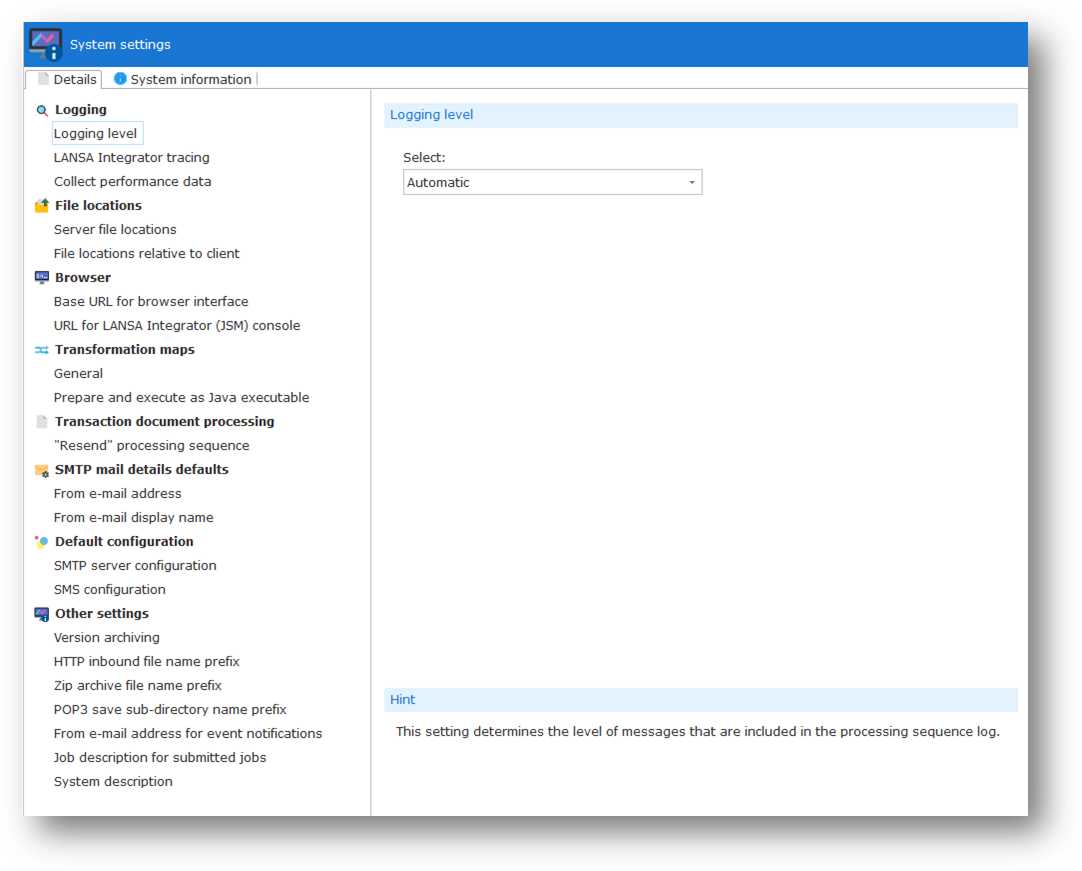Click the Logging level panel header
This screenshot has width=1082, height=871.
pos(700,115)
